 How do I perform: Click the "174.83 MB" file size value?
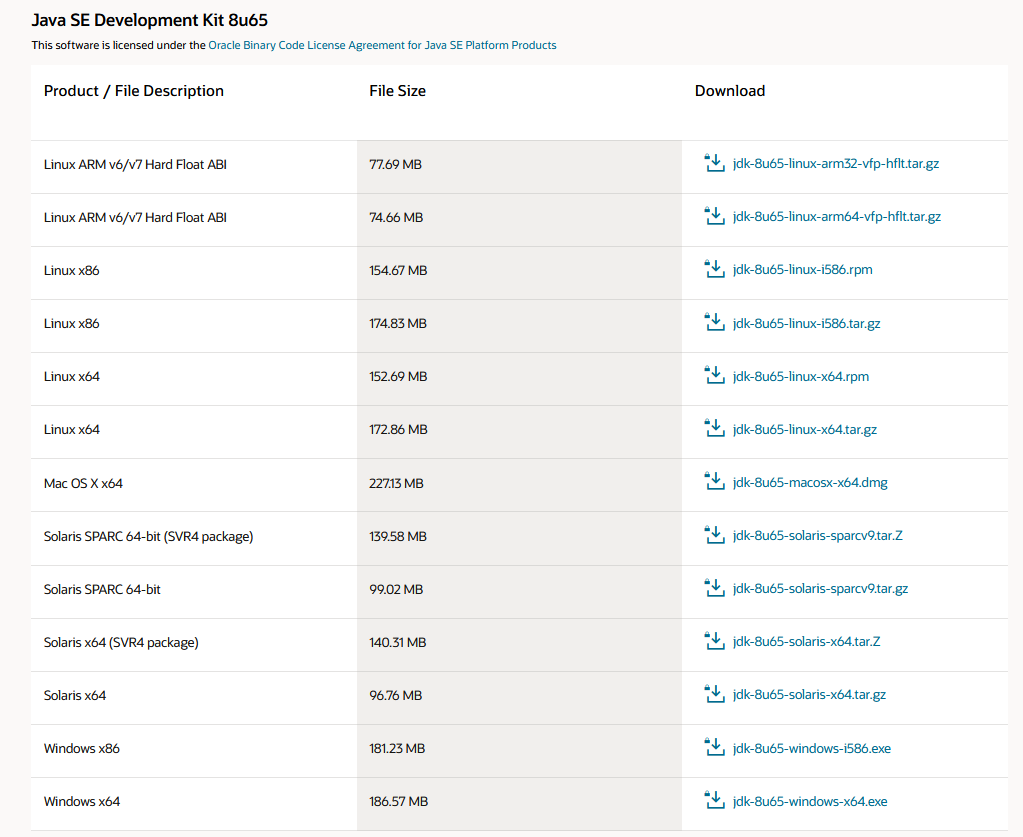(398, 324)
